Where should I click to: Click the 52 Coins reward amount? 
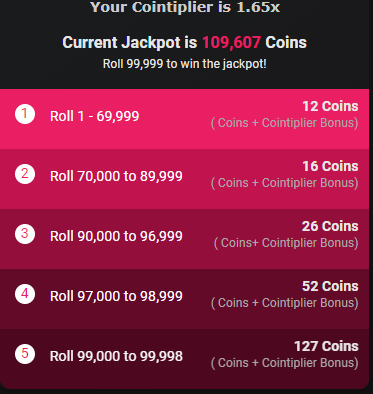coord(330,286)
